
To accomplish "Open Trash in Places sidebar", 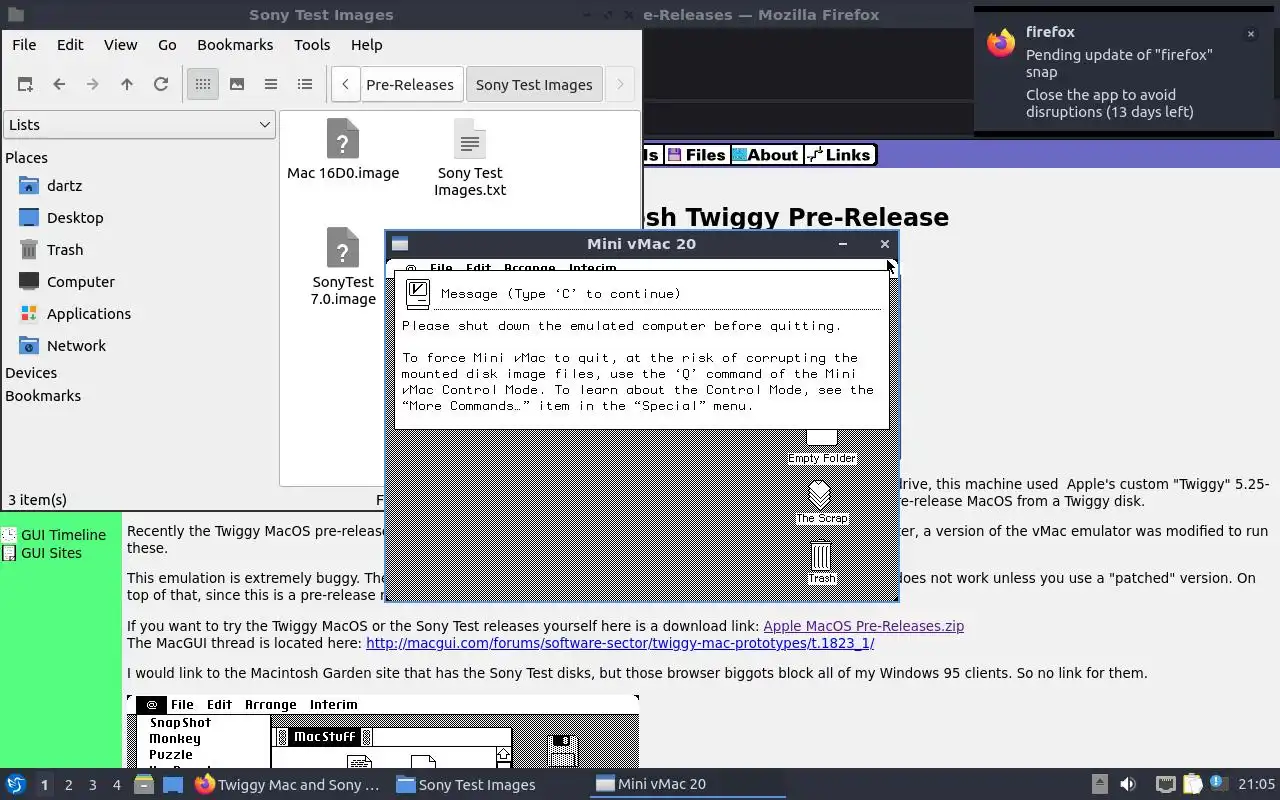I will pos(65,250).
